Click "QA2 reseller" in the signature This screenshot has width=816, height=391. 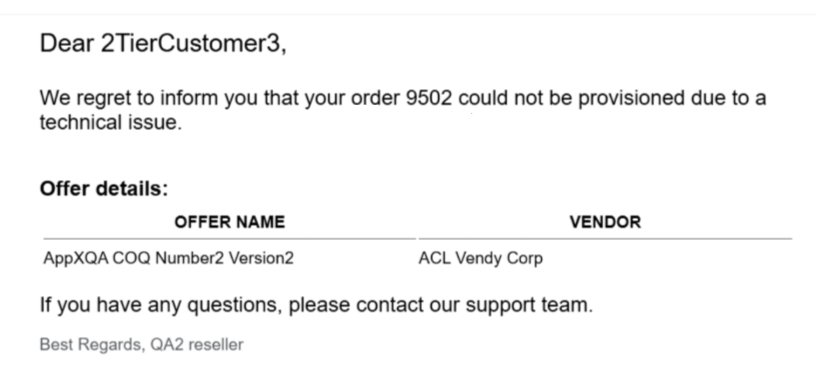197,344
